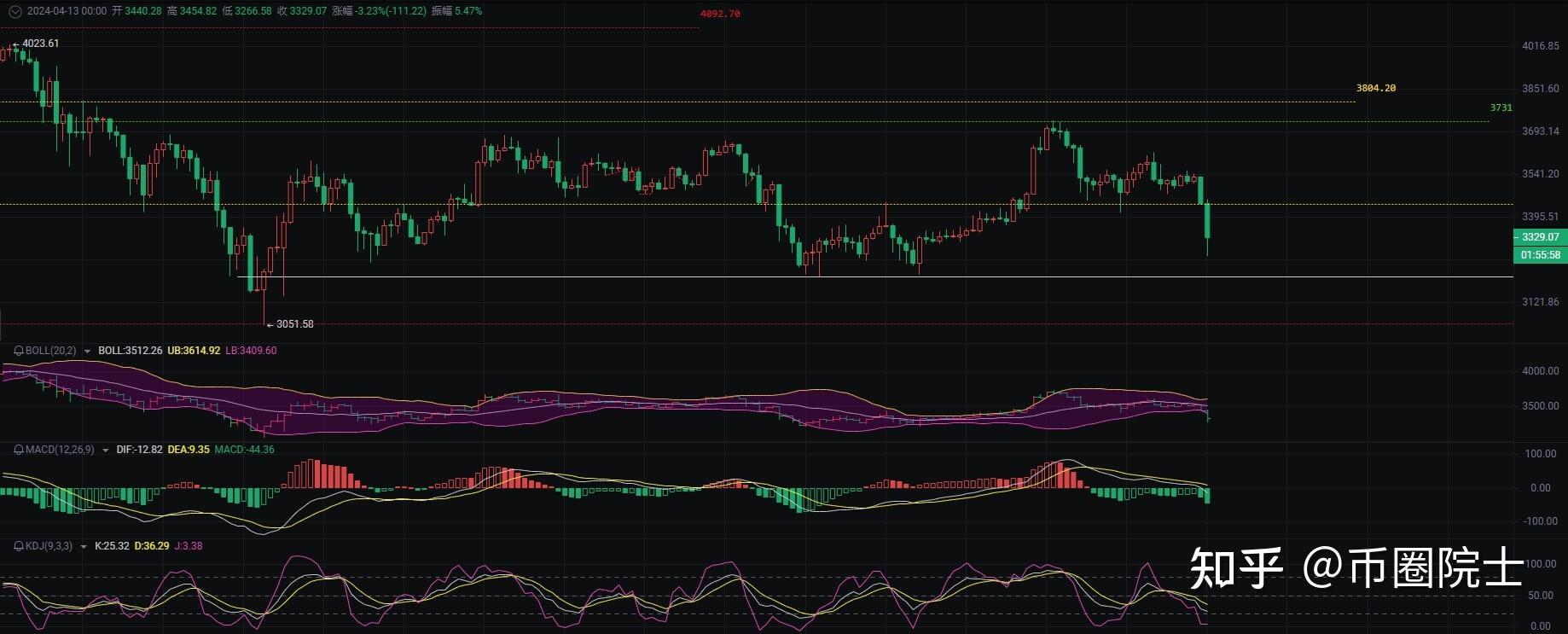The height and width of the screenshot is (634, 1568).
Task: Click the change value -3.23%(-111.22)
Action: 390,11
